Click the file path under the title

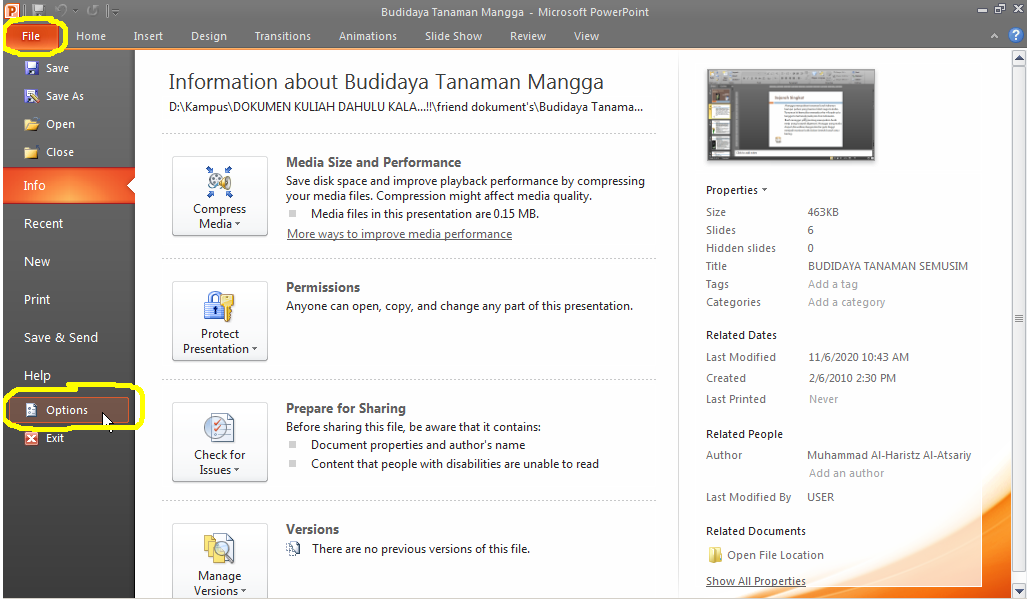406,107
